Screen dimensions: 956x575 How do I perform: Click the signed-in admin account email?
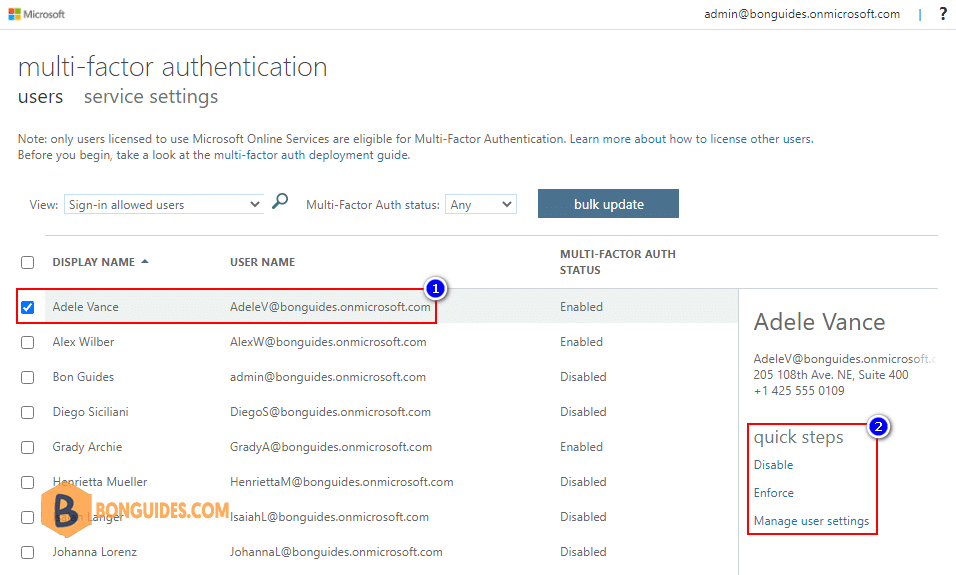click(x=802, y=14)
